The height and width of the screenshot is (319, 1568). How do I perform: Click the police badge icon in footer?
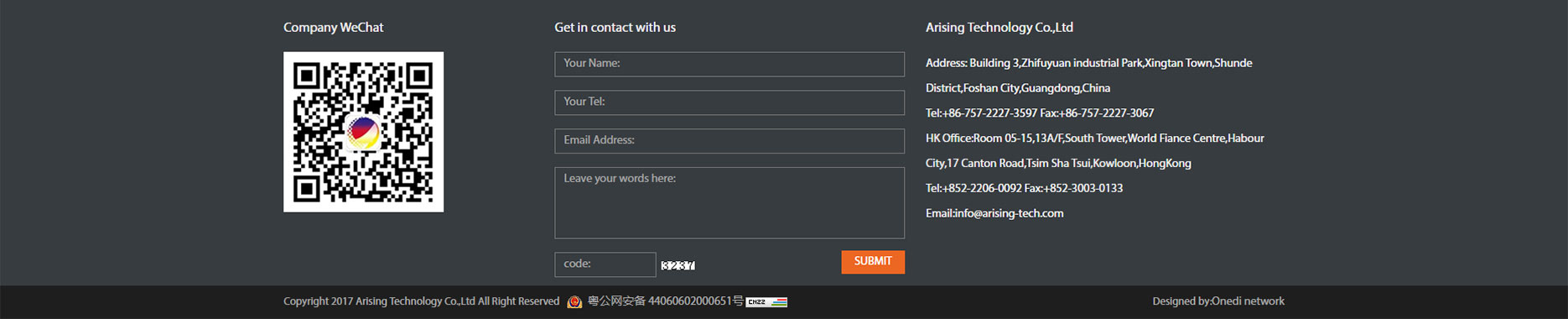(x=574, y=302)
